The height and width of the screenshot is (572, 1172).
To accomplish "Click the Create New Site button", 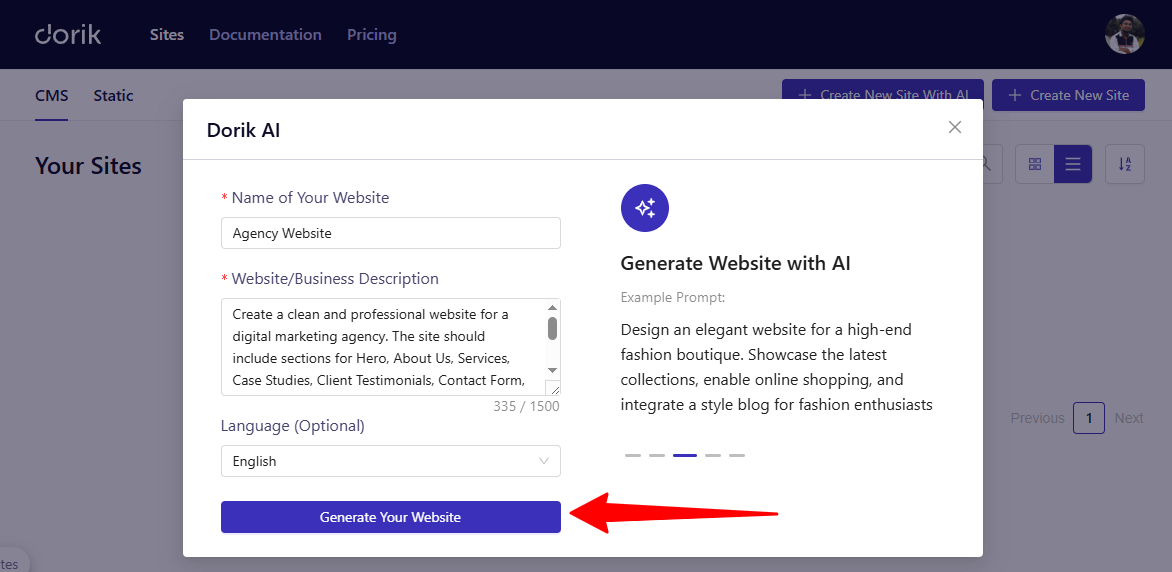I will (x=1068, y=95).
